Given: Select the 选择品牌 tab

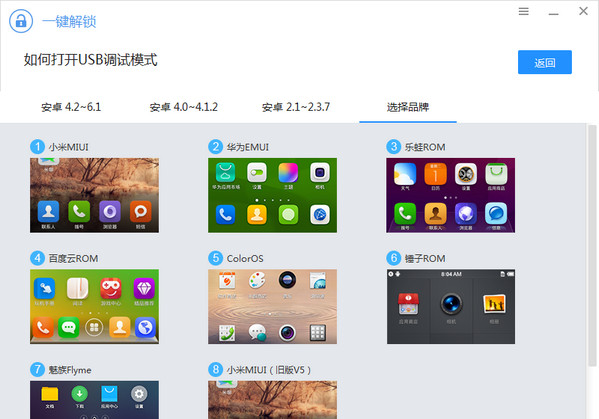Looking at the screenshot, I should (408, 107).
